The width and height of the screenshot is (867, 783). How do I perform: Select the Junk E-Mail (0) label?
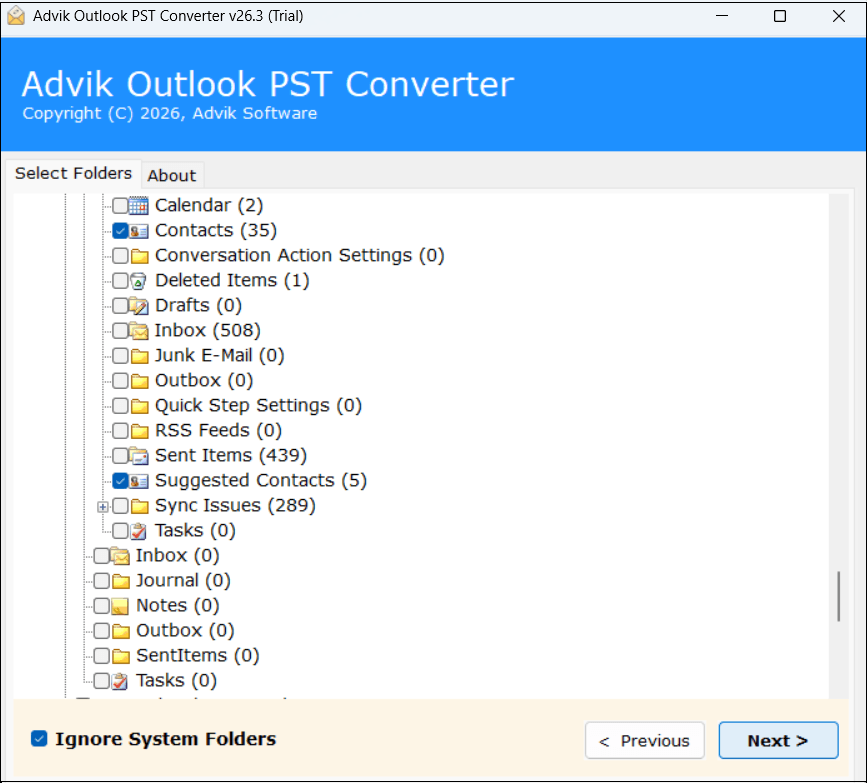coord(220,356)
